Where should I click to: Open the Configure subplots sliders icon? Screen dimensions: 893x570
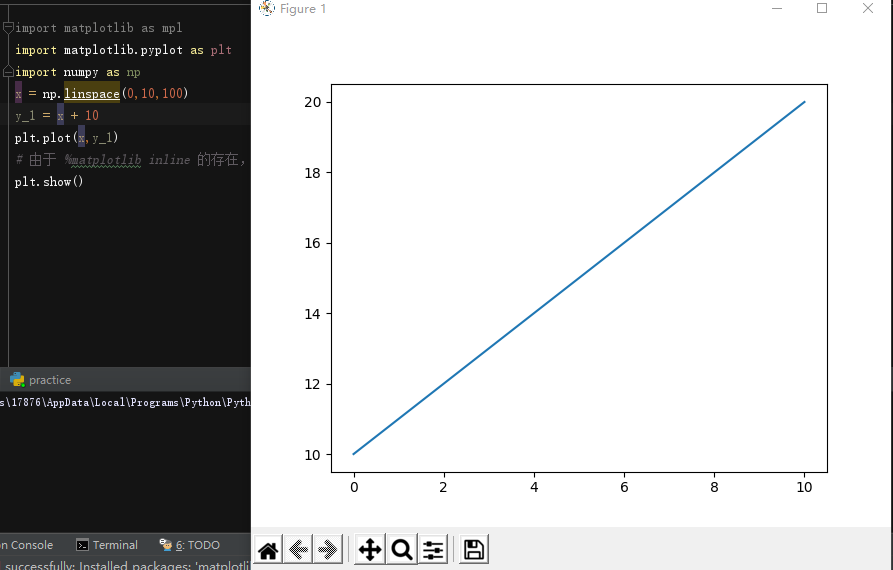pyautogui.click(x=433, y=550)
